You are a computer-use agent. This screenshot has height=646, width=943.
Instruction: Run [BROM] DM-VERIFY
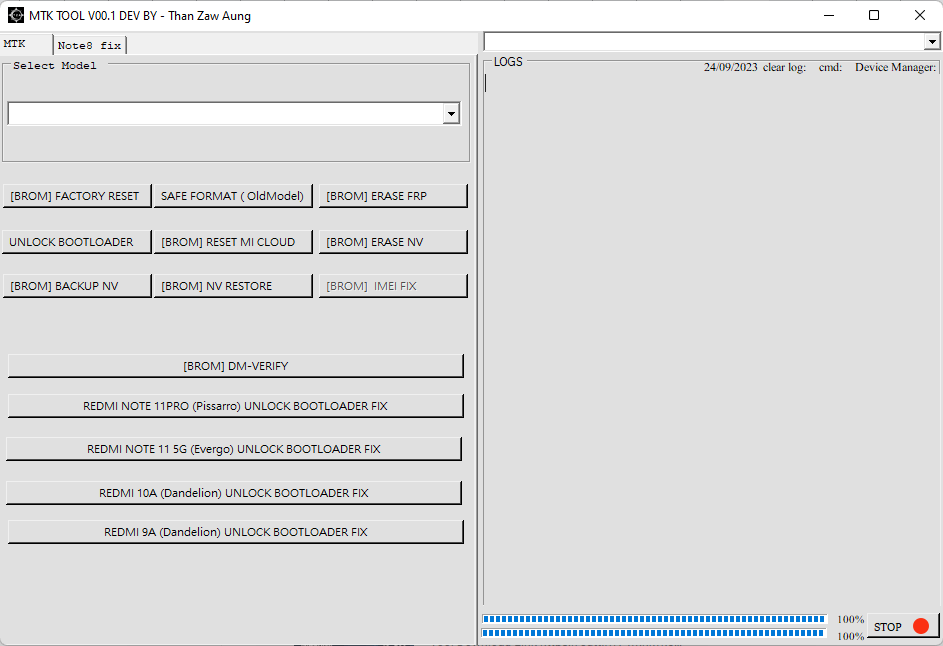pos(235,365)
